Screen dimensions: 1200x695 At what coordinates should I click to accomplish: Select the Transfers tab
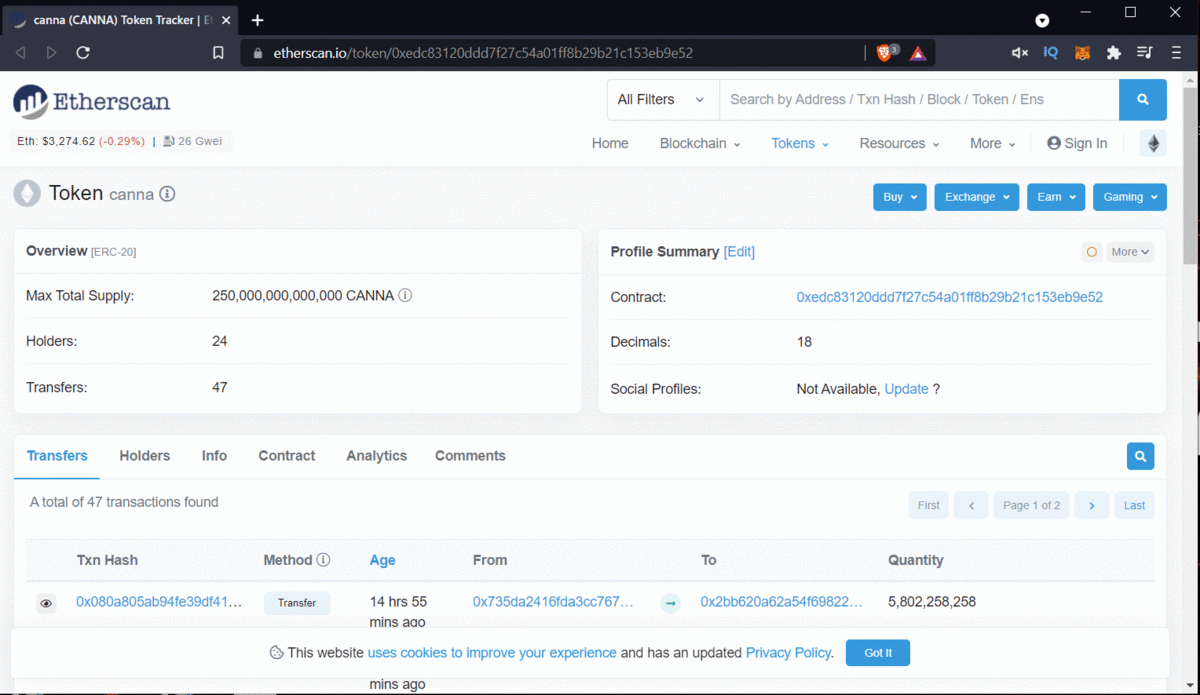point(57,456)
